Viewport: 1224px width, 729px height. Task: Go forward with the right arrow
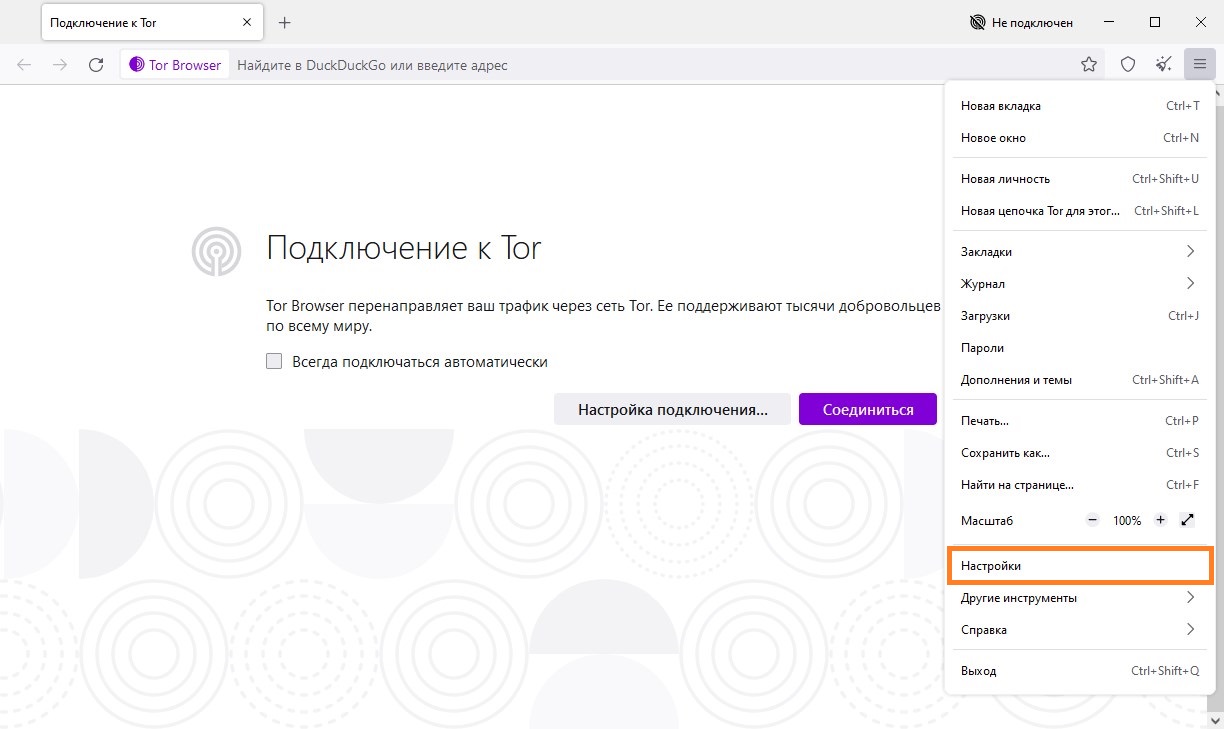coord(60,65)
